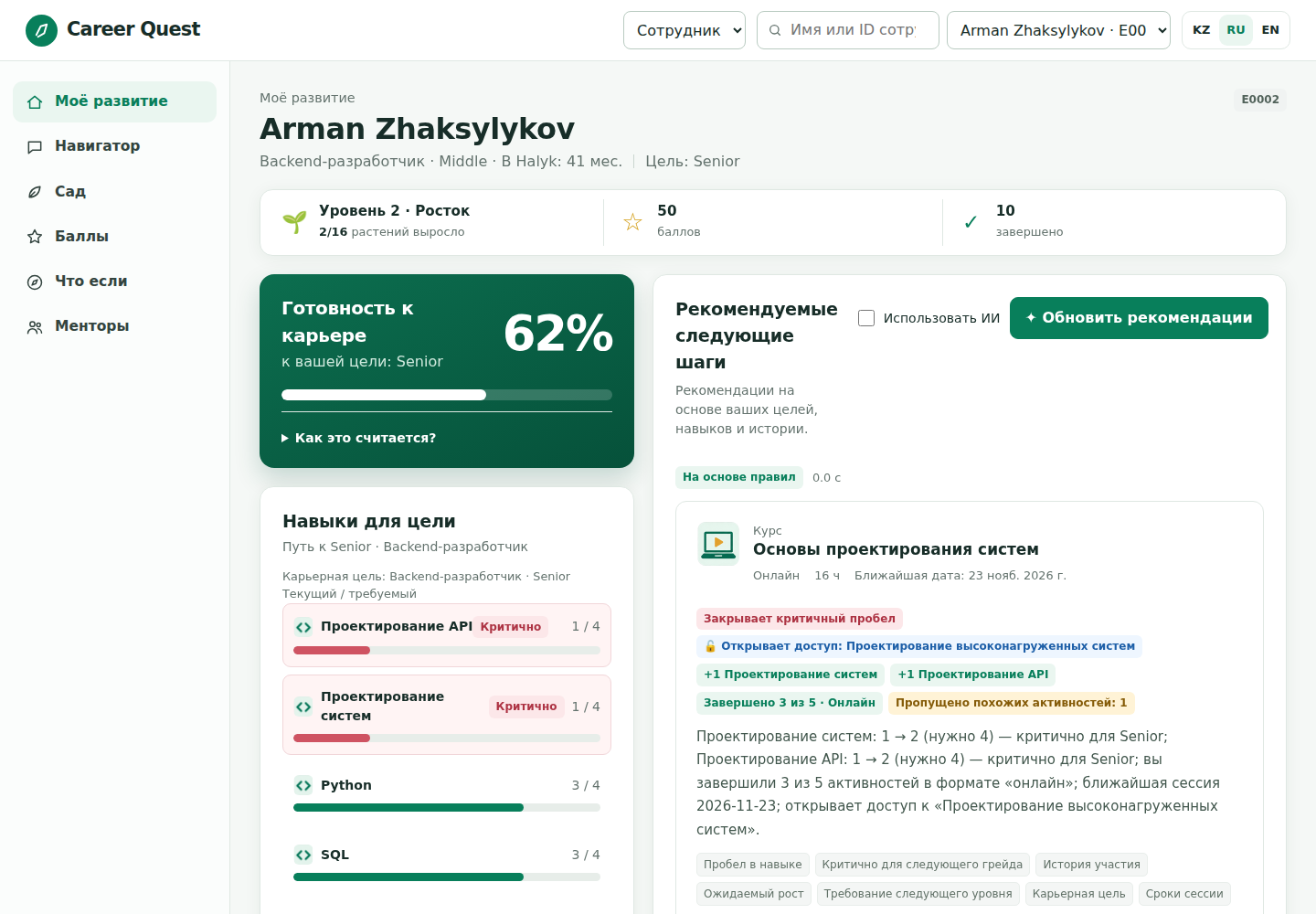Click Обновить рекомендации button
This screenshot has height=914, width=1316.
click(1139, 318)
